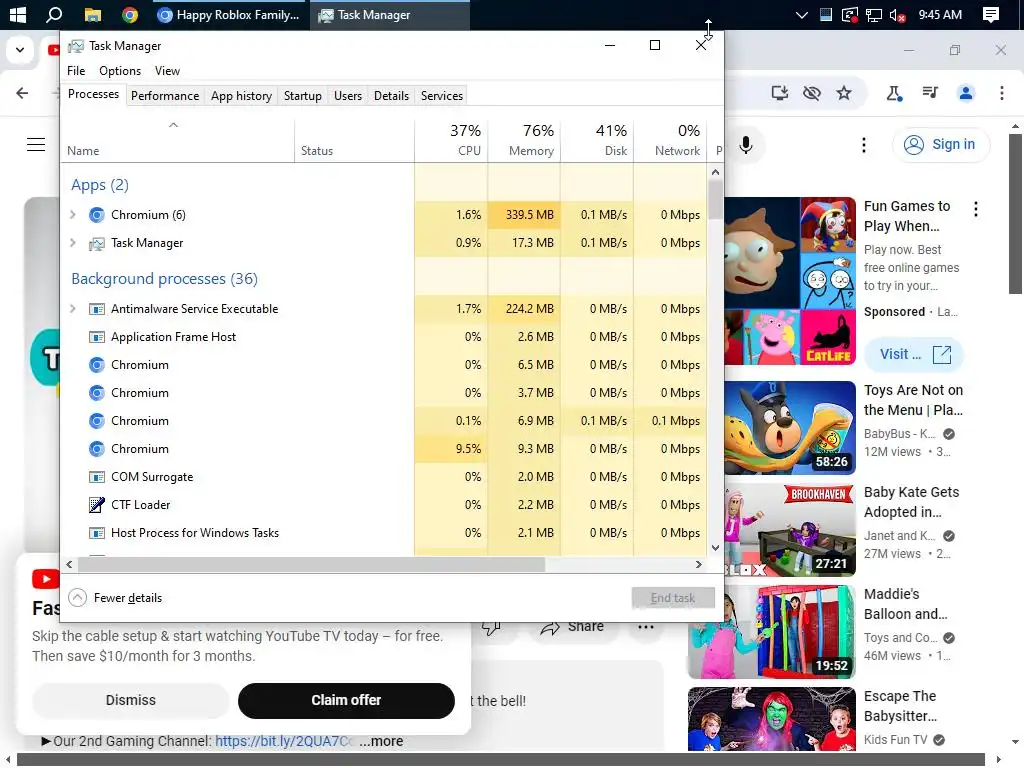
Task: Click the Windows Start button
Action: [18, 14]
